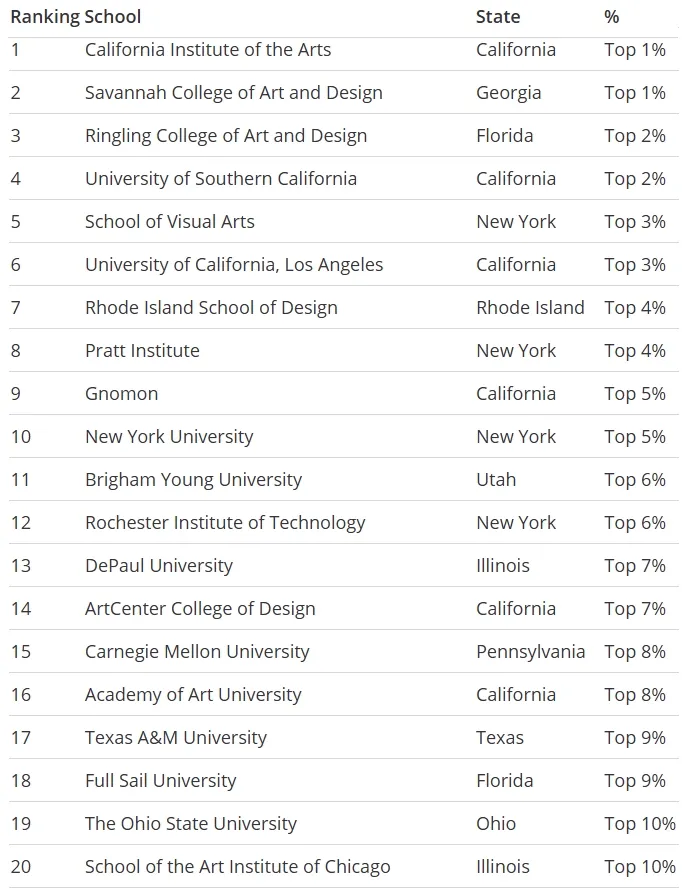Select Rhode Island School of Design text
Screen dimensions: 682x892
click(x=211, y=308)
